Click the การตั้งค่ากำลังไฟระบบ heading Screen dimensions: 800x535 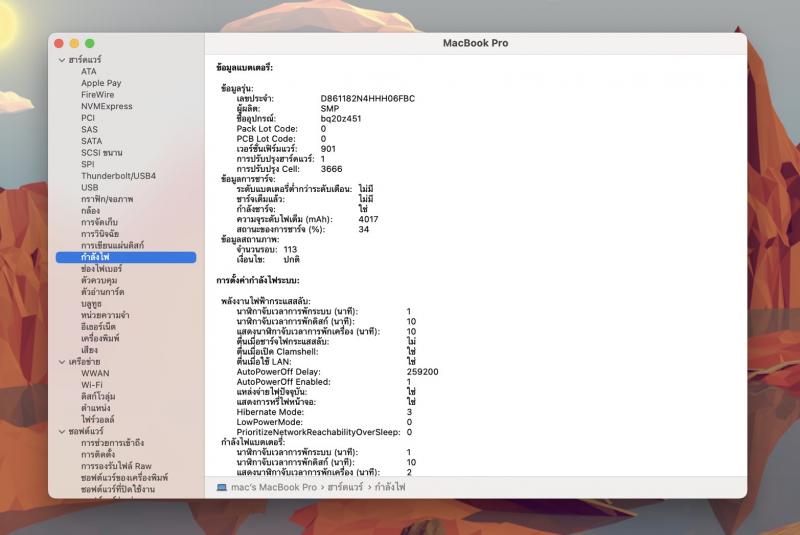click(258, 281)
